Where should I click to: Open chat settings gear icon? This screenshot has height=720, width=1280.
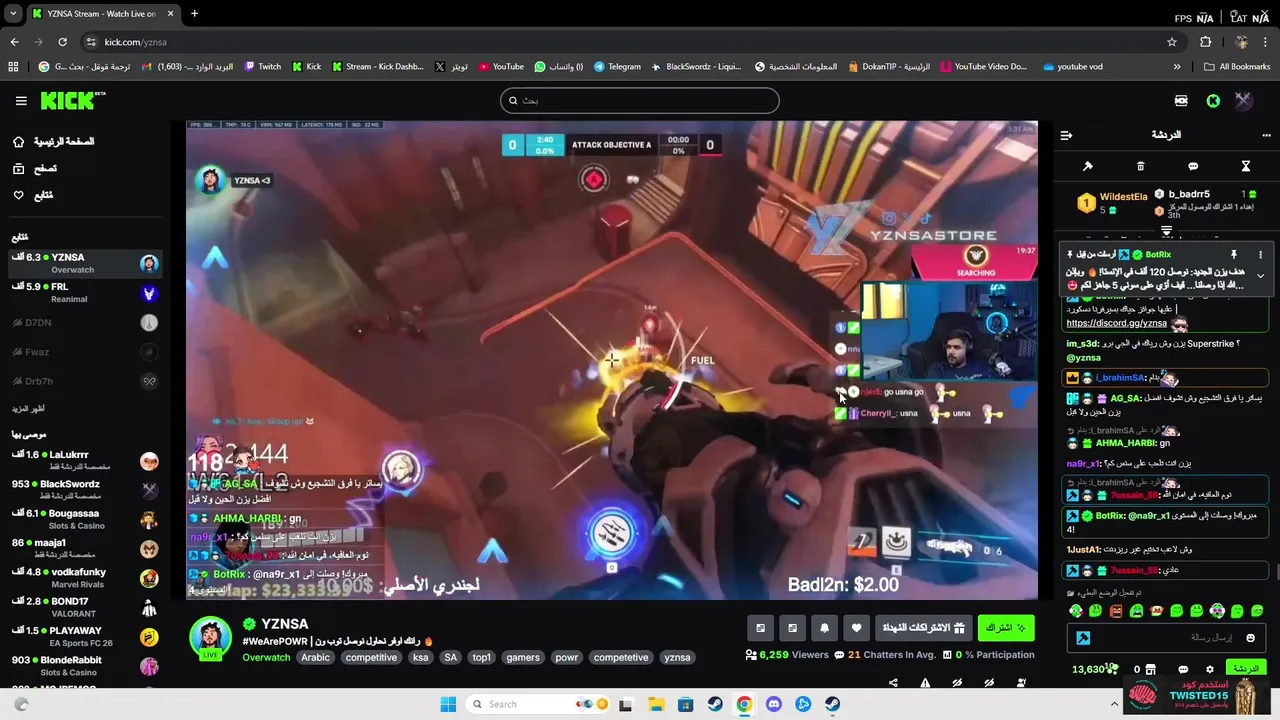point(1210,670)
